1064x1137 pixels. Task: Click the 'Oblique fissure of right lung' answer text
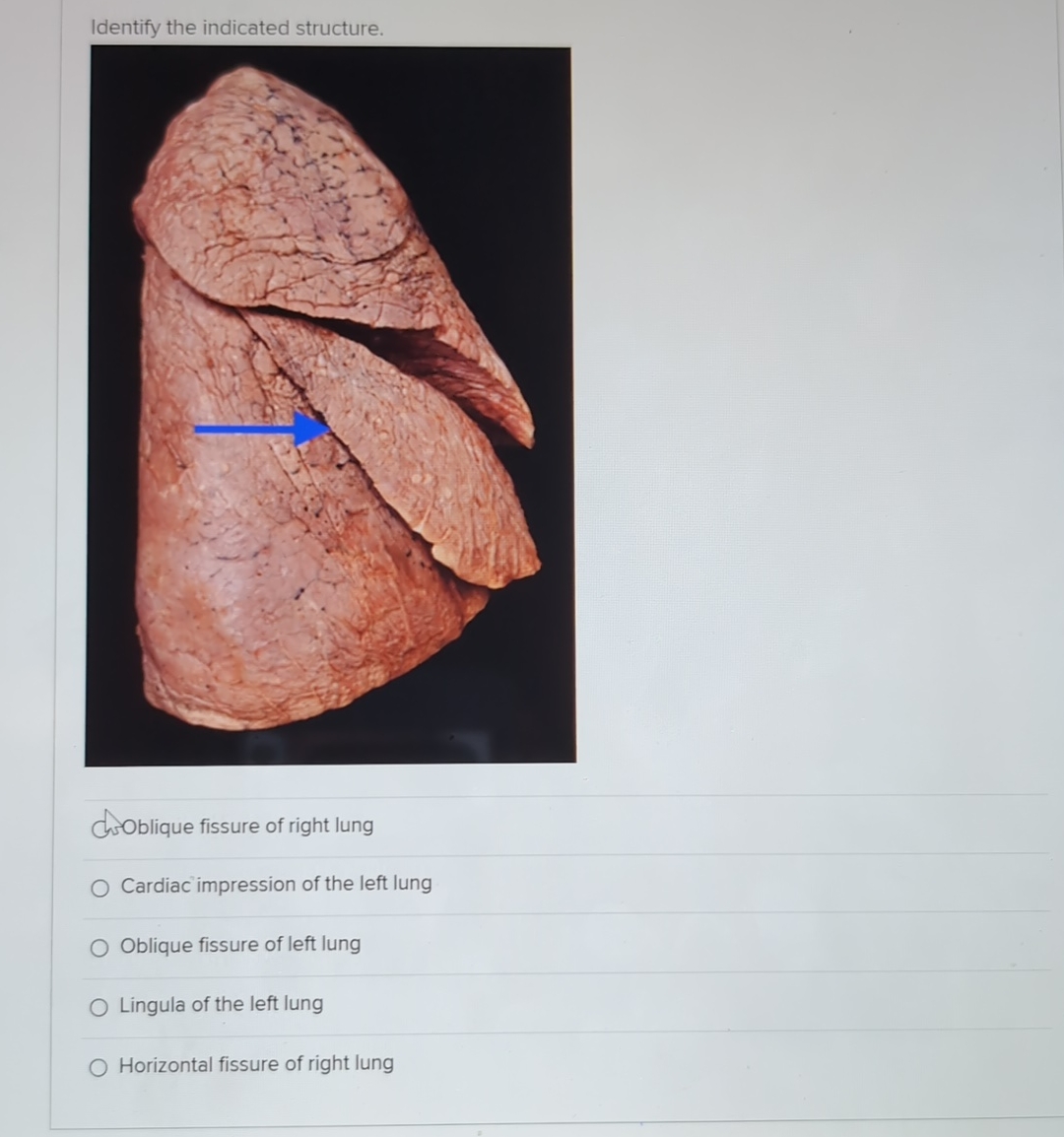247,826
